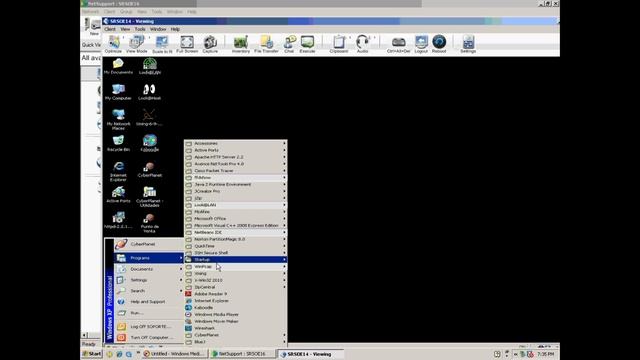Open Client menu in Viewing window
Screen dimensions: 640x360
point(110,29)
